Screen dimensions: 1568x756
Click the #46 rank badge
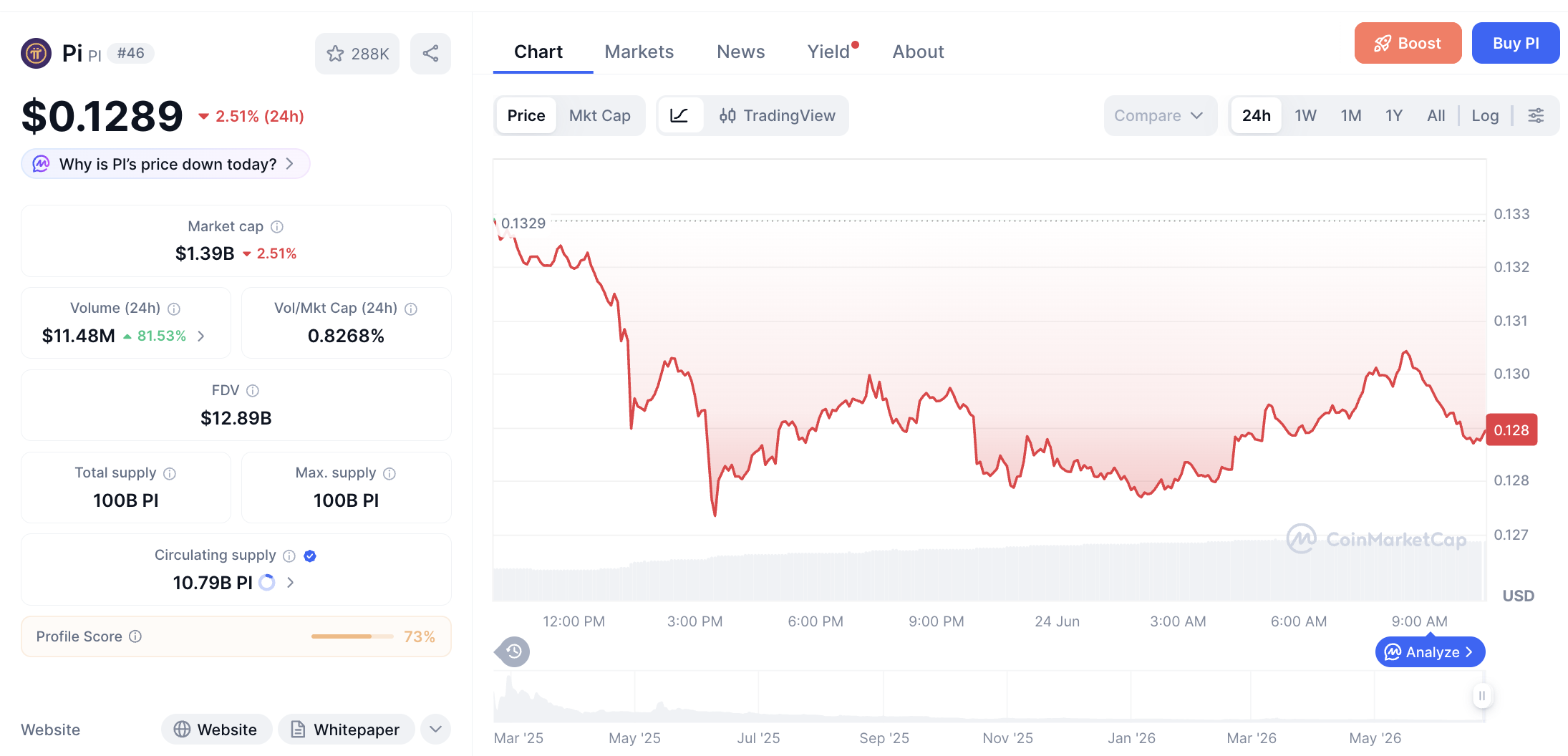[x=130, y=53]
